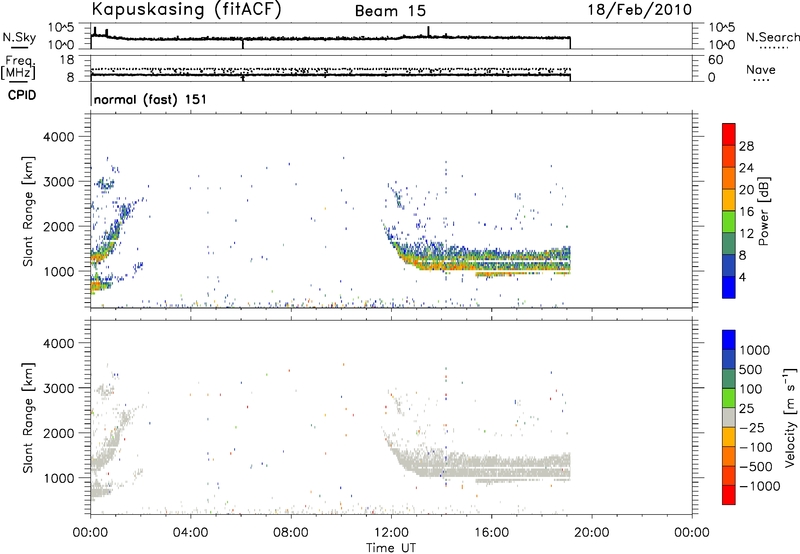Click the "Power [dB]" colorbar title
The image size is (800, 554).
coord(763,211)
